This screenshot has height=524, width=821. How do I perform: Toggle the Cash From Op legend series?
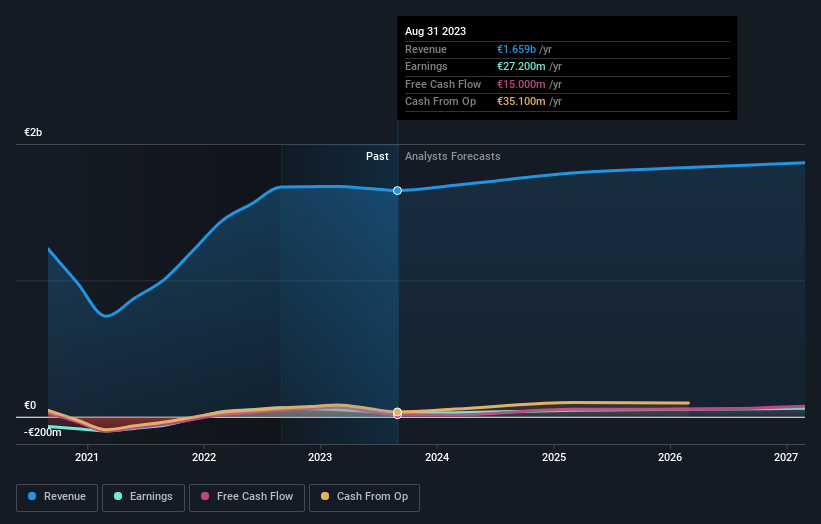click(364, 497)
